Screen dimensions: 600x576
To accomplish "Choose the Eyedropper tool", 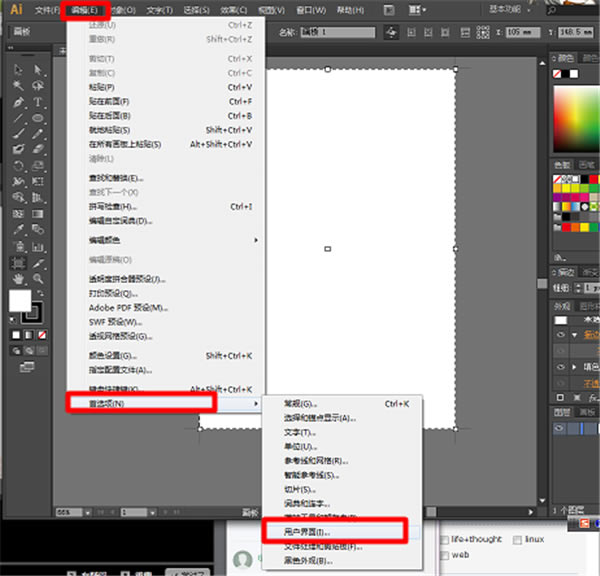I will (19, 230).
